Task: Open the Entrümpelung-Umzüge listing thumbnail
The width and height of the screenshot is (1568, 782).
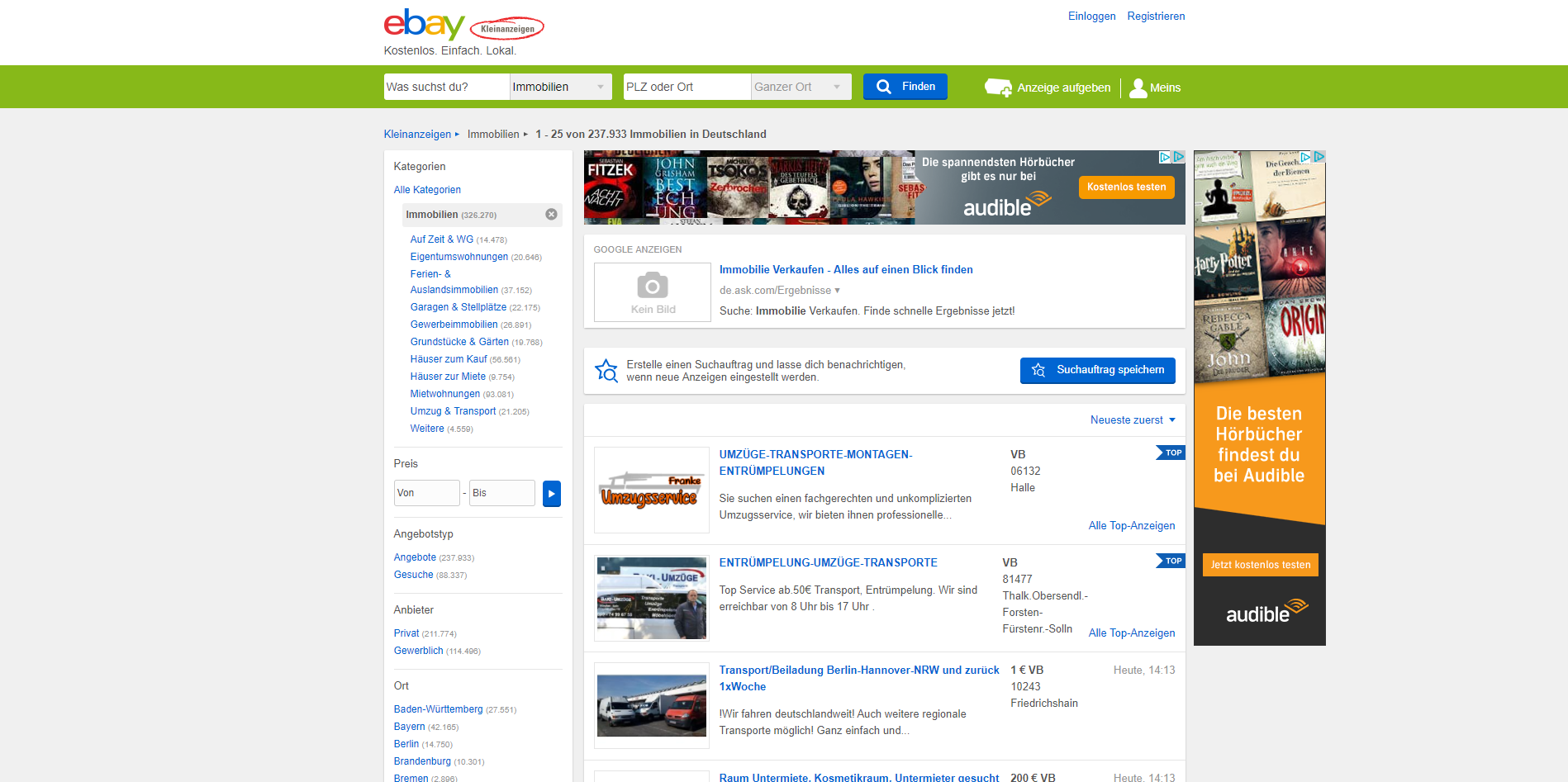Action: pos(652,599)
